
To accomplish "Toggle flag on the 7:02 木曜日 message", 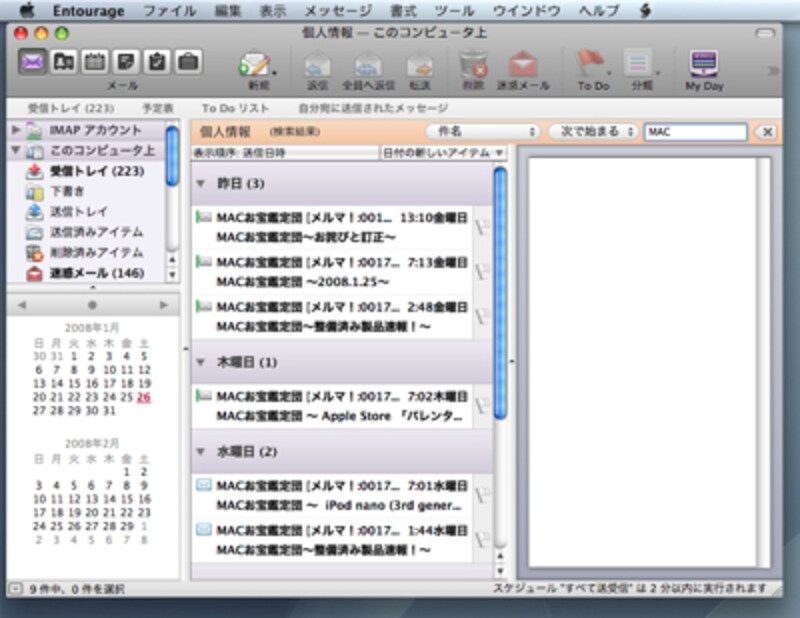I will point(481,405).
